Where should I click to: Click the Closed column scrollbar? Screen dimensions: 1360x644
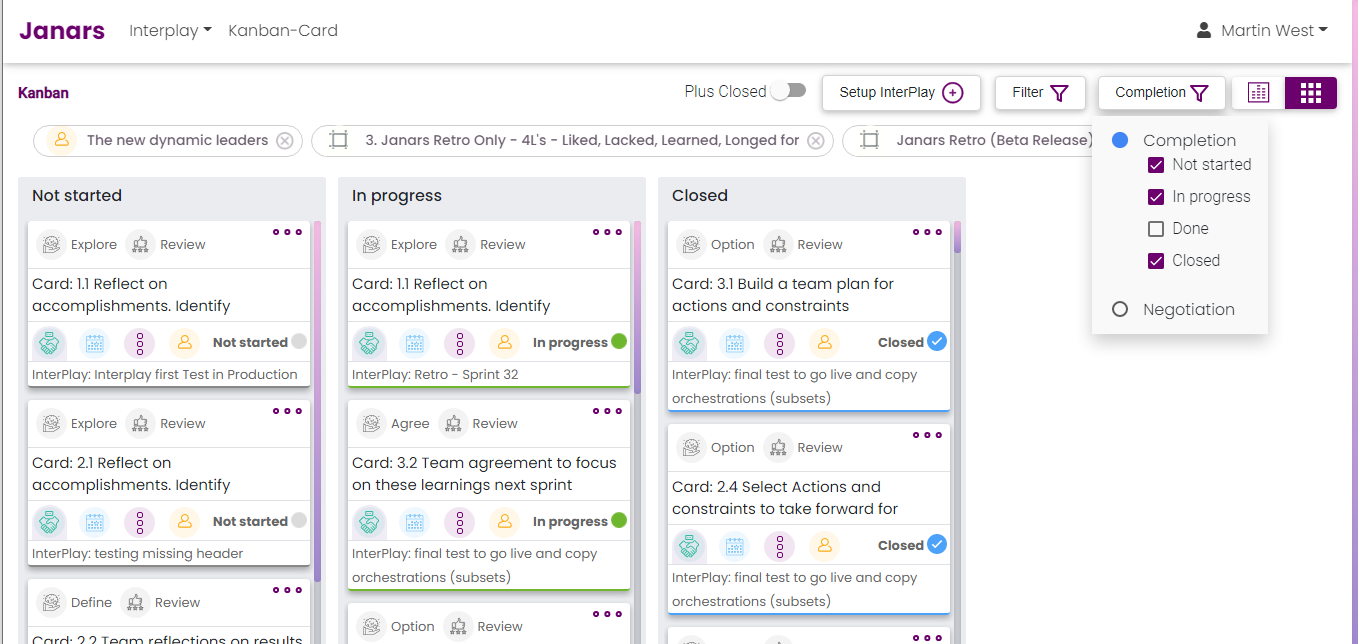click(957, 237)
